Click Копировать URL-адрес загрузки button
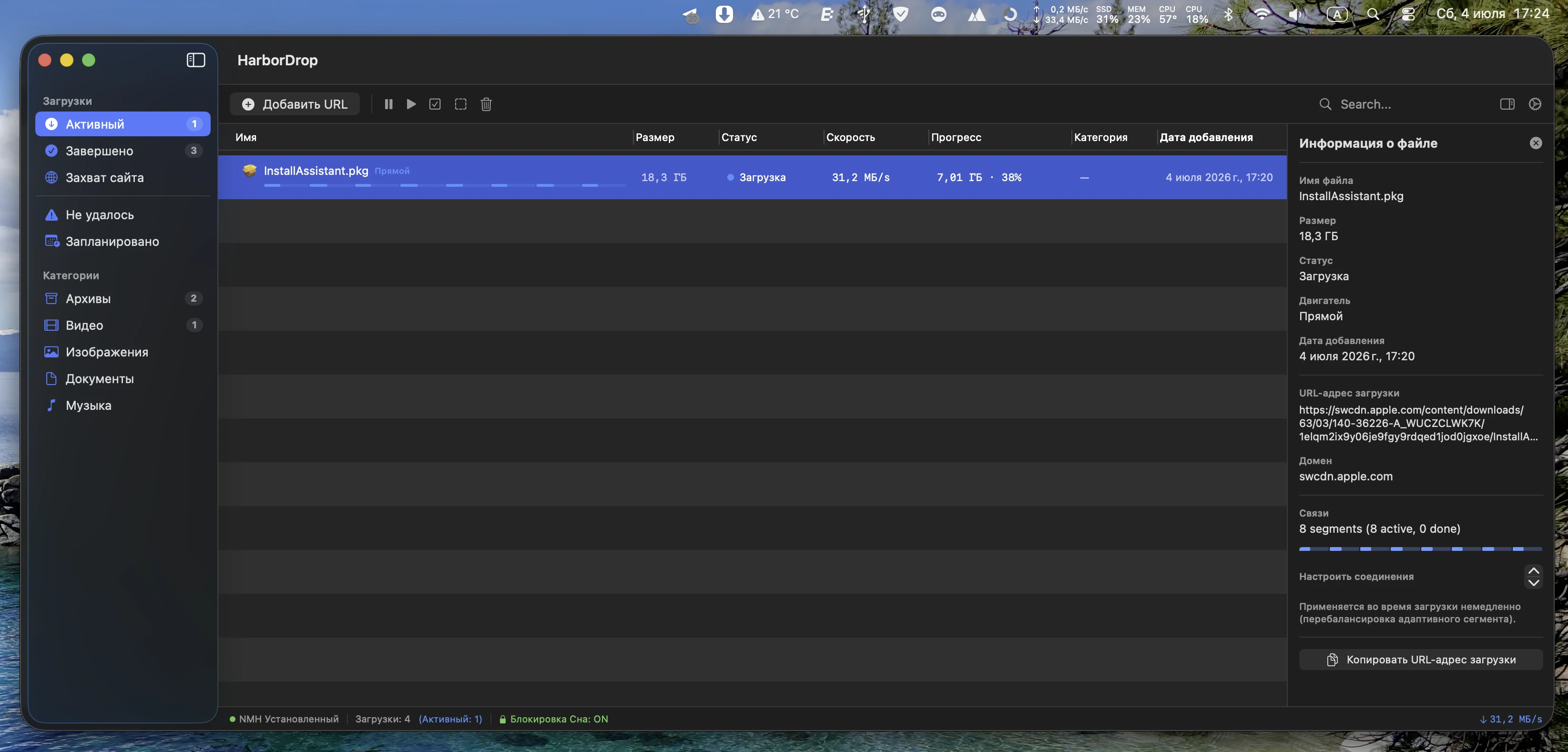Screen dimensions: 1568x752 point(1421,660)
